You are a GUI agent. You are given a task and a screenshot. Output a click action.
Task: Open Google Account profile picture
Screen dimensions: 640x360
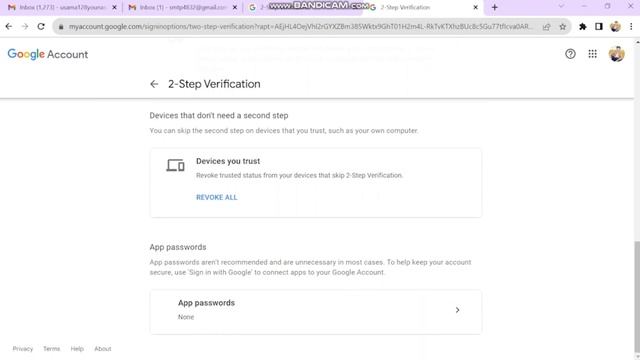pos(616,54)
